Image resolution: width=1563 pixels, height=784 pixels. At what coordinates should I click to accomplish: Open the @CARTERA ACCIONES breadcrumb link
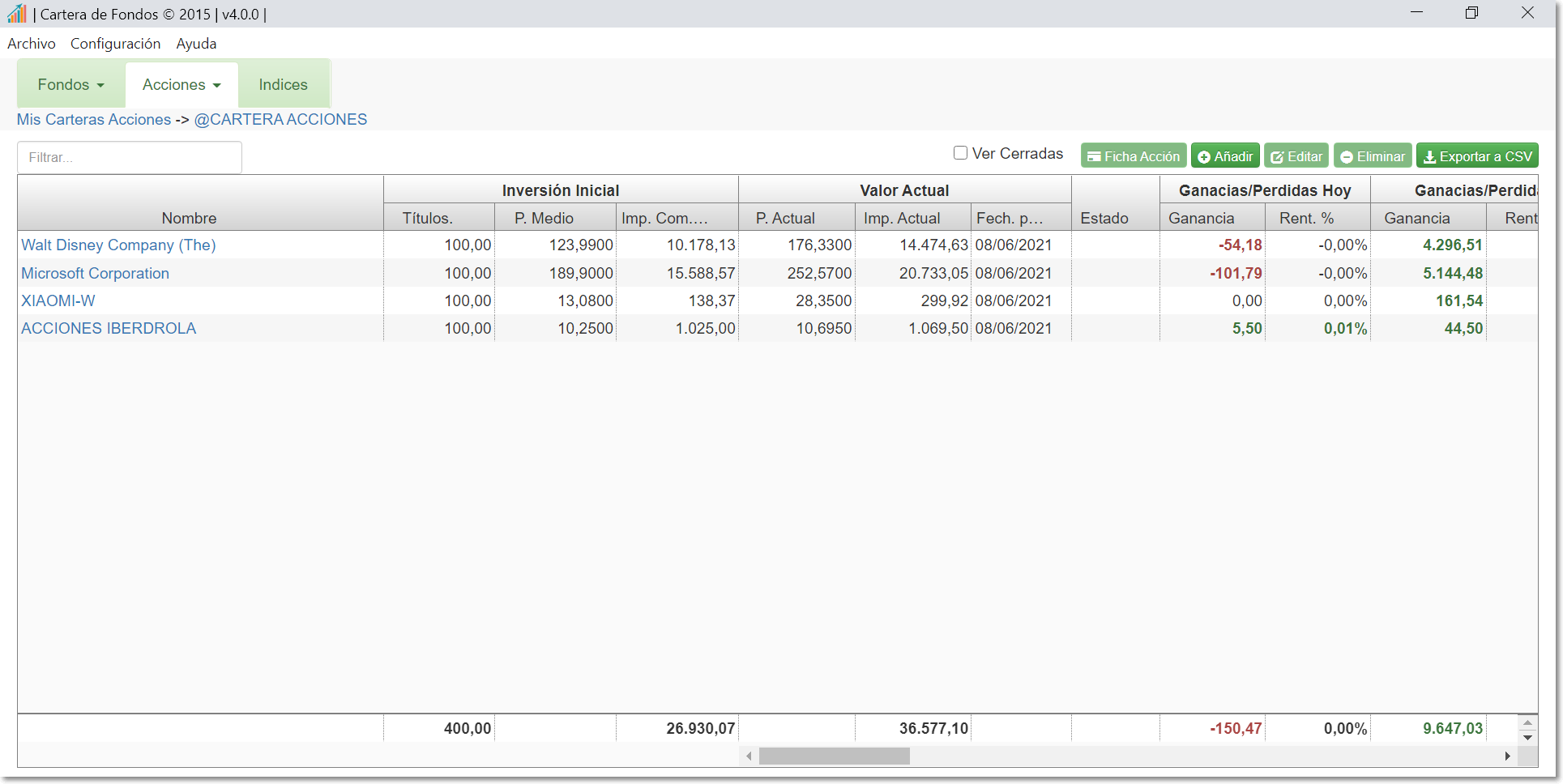tap(280, 119)
